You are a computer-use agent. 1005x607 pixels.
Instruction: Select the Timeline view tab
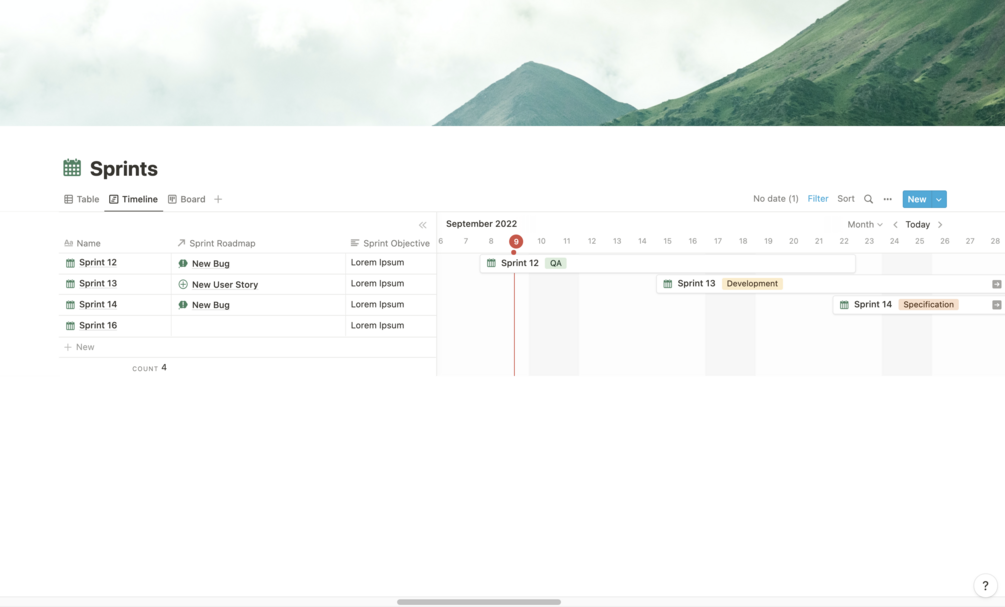tap(133, 199)
